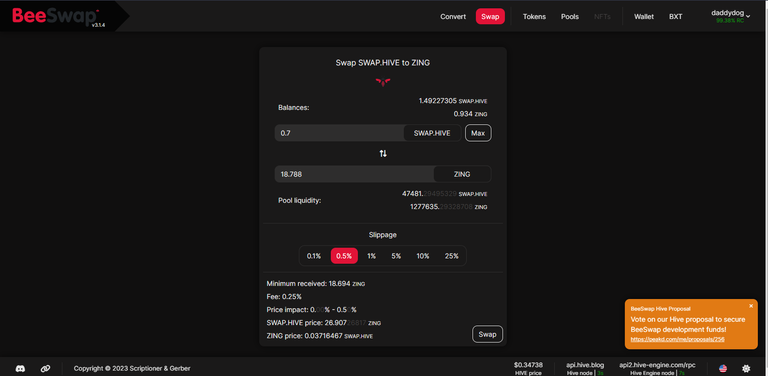This screenshot has height=376, width=768.
Task: Click the v3.1.4 version label
Action: pyautogui.click(x=98, y=24)
